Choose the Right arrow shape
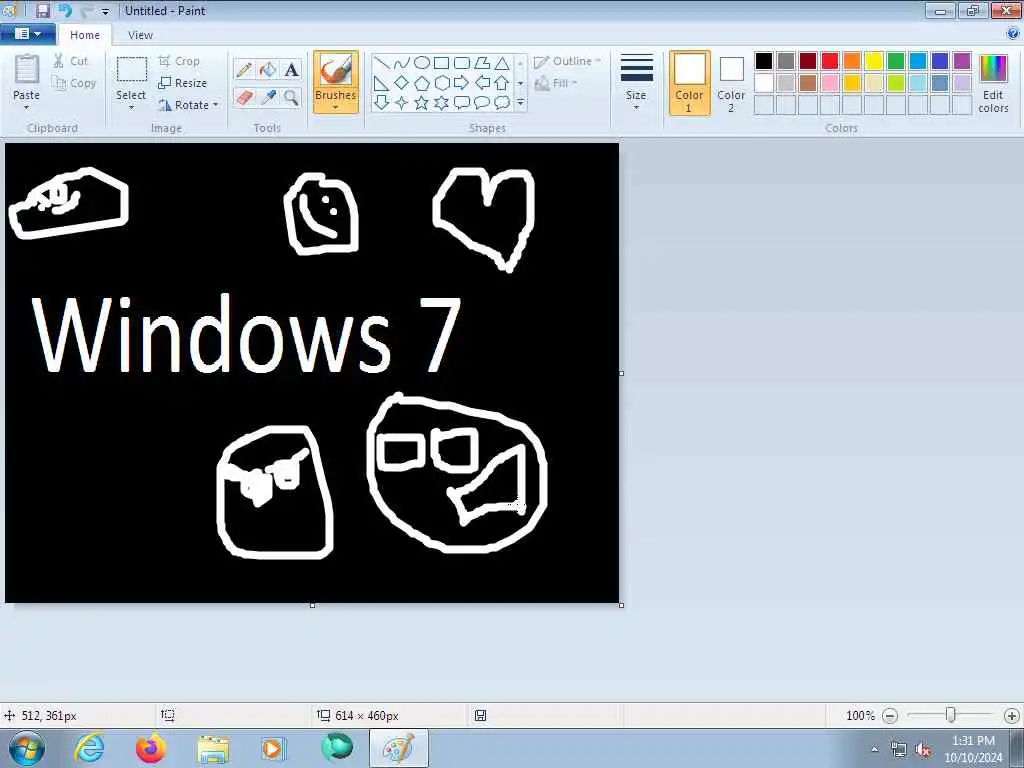Image resolution: width=1024 pixels, height=768 pixels. (x=462, y=83)
